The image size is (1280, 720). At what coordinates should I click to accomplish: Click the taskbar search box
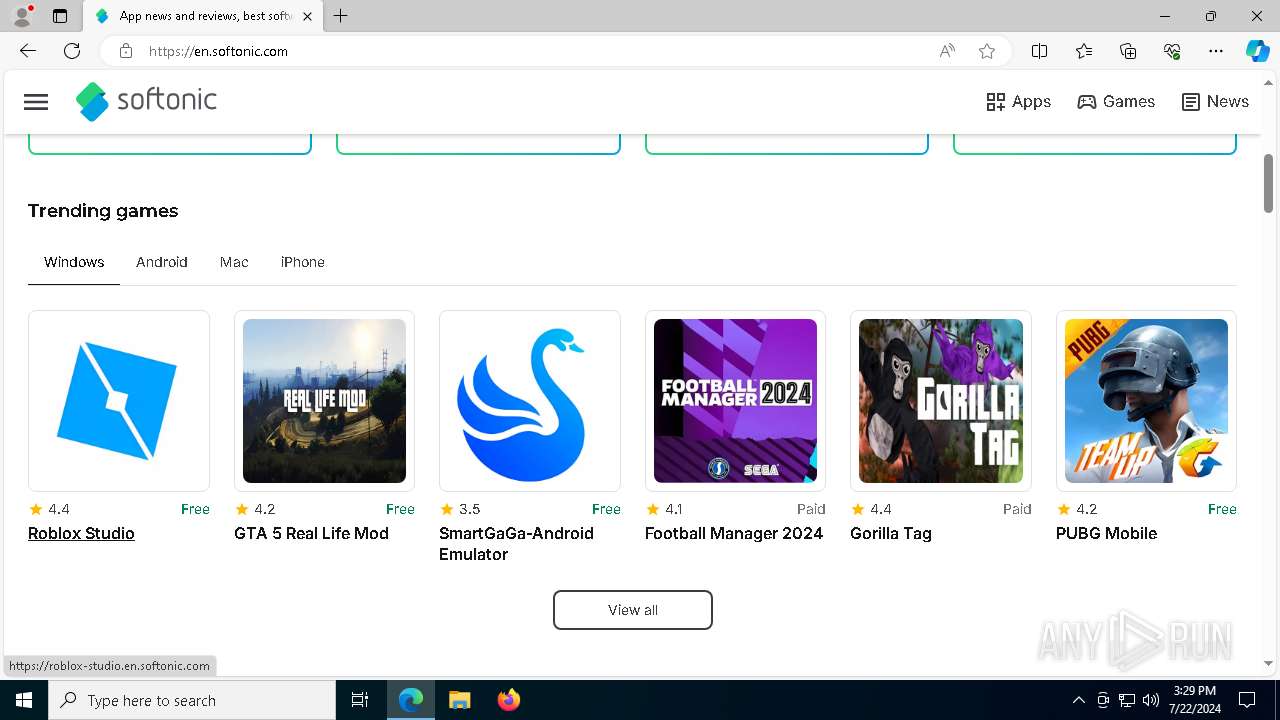coord(192,700)
